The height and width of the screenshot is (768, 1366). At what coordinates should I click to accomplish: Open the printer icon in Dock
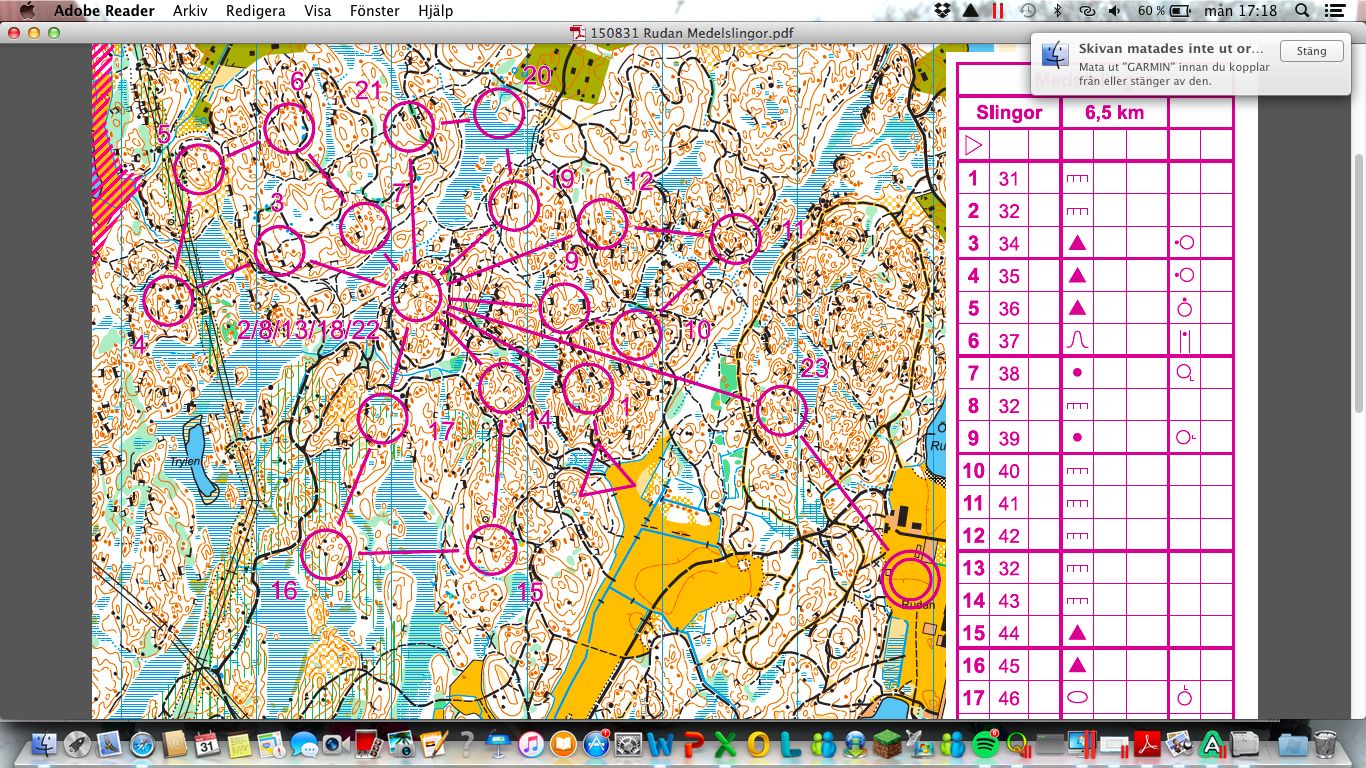(1243, 745)
